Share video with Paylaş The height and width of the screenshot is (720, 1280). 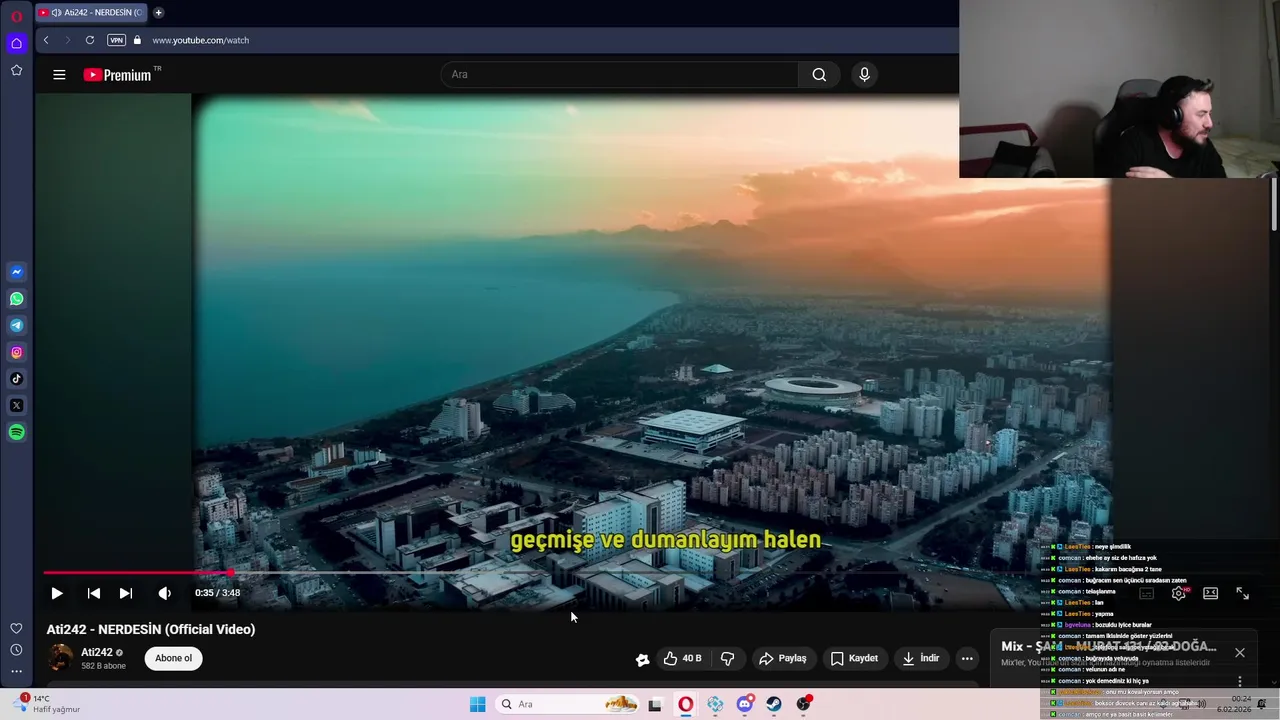click(x=782, y=658)
